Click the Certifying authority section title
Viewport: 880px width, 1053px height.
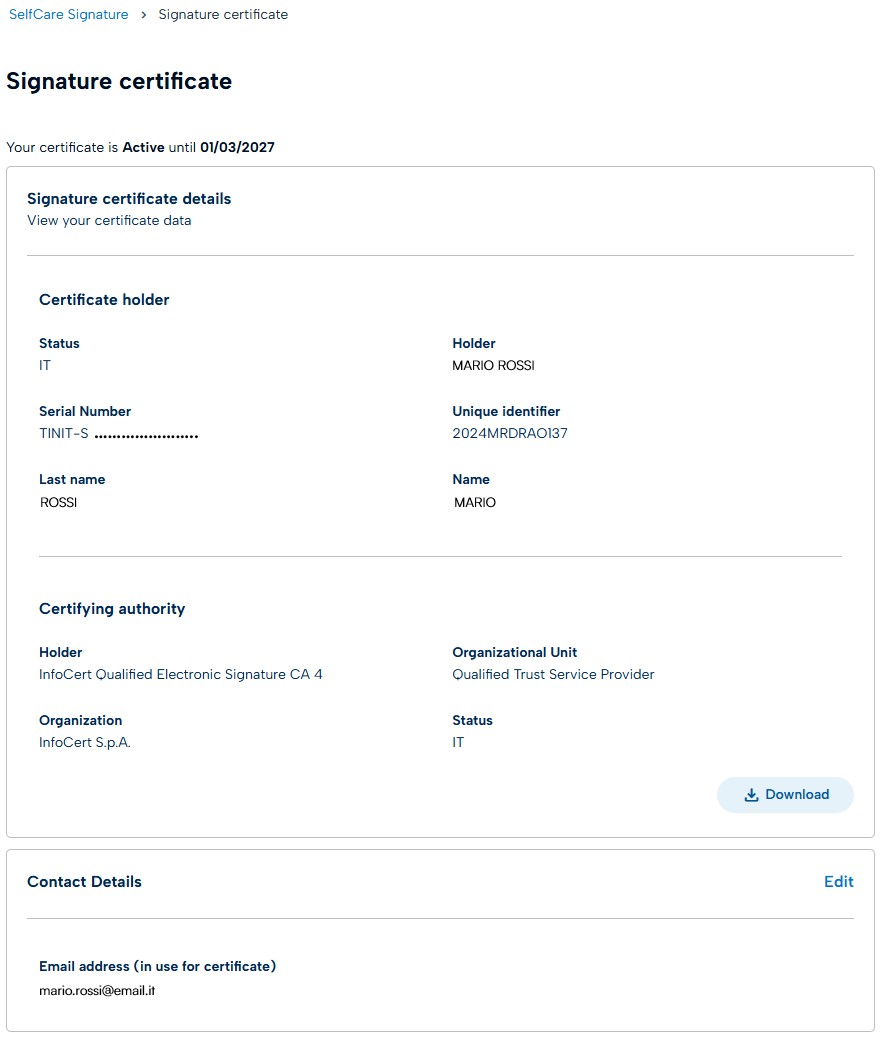pyautogui.click(x=112, y=608)
